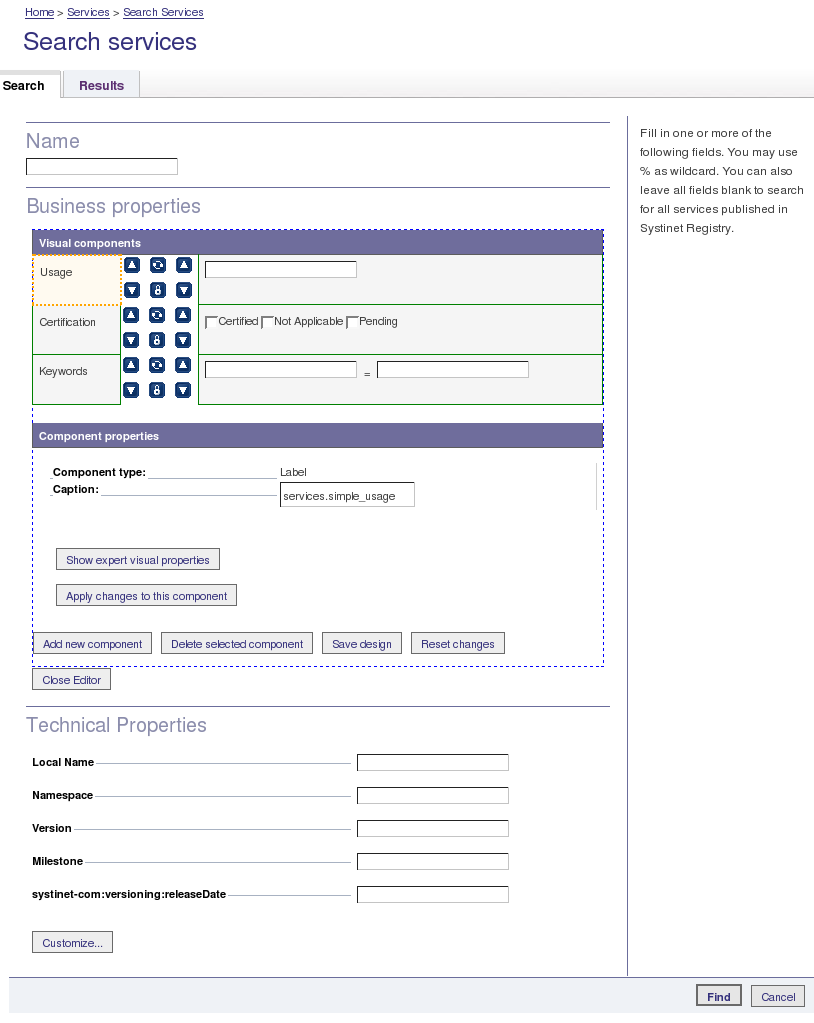814x1023 pixels.
Task: Follow the Search Services breadcrumb link
Action: pyautogui.click(x=163, y=12)
